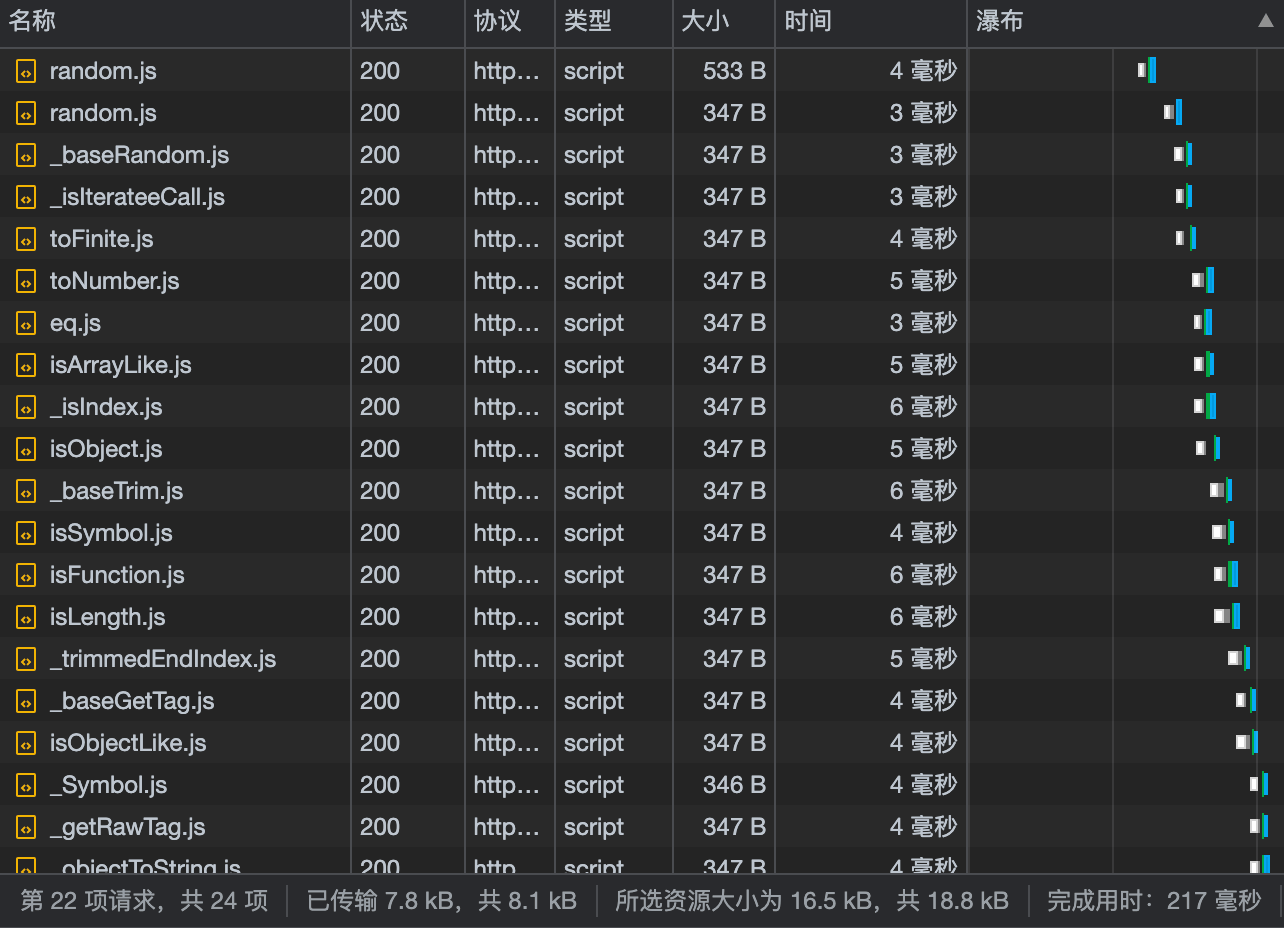The width and height of the screenshot is (1284, 928).
Task: Click the 协议 column header
Action: tap(498, 21)
